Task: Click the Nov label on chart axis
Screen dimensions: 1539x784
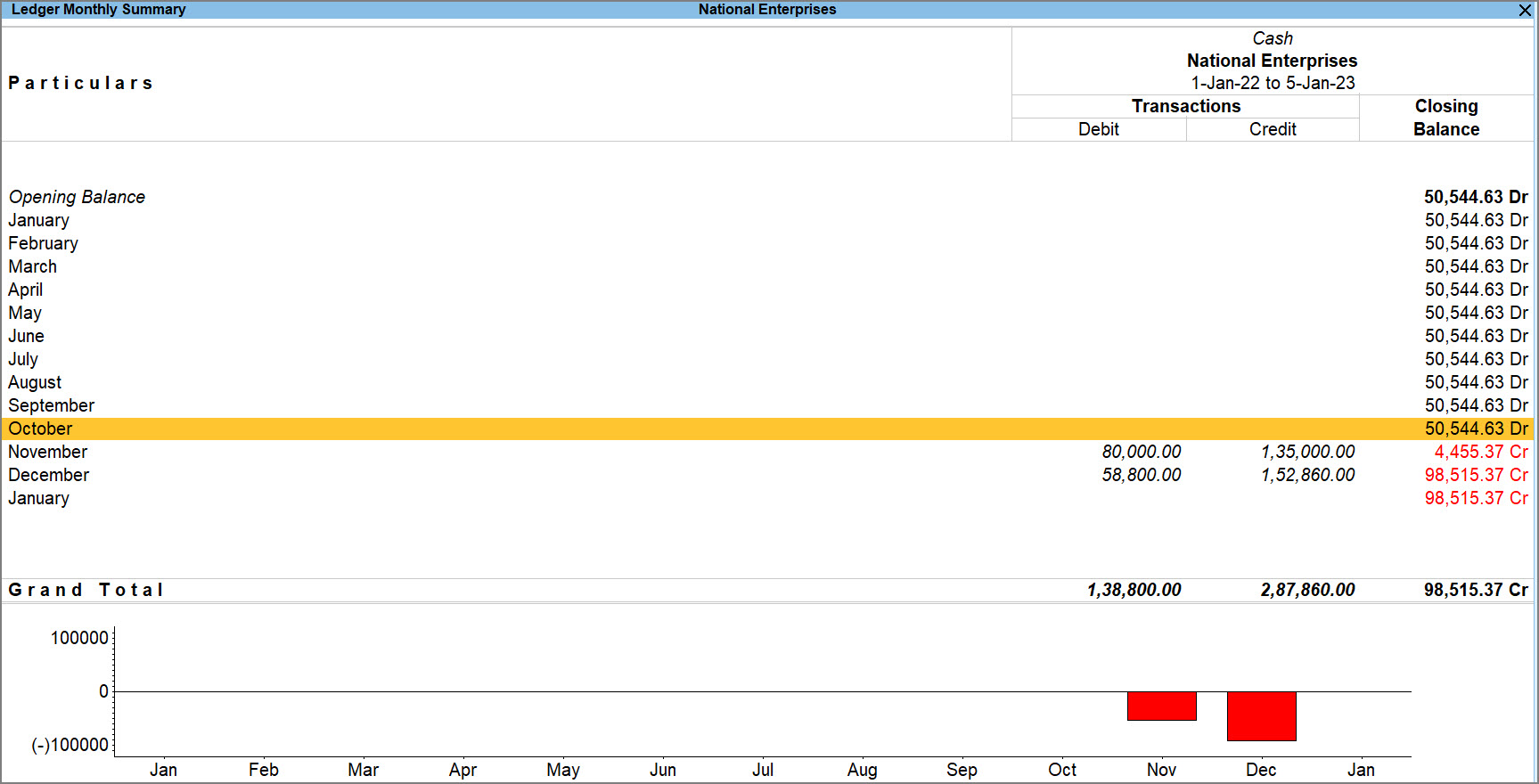Action: (1161, 770)
